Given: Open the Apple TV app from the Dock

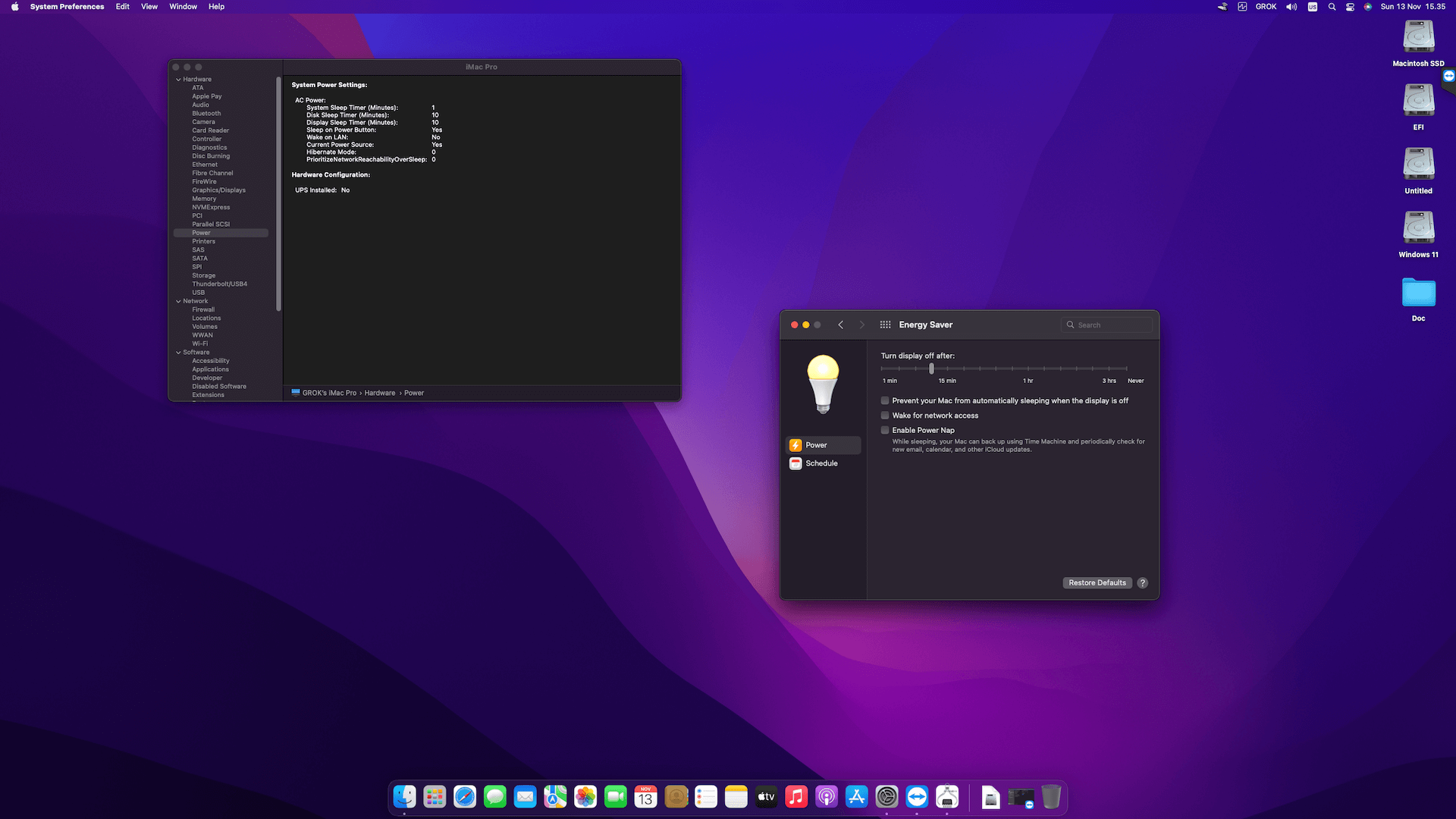Looking at the screenshot, I should pyautogui.click(x=766, y=796).
